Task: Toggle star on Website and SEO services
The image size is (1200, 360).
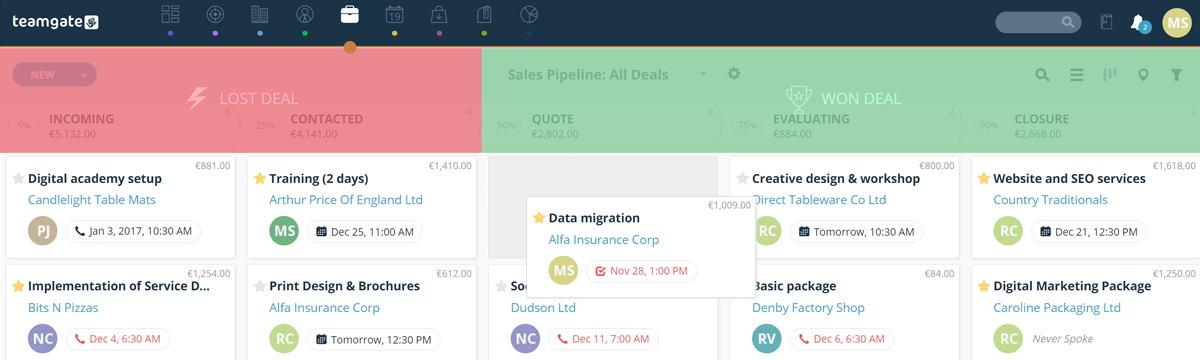Action: pos(983,179)
